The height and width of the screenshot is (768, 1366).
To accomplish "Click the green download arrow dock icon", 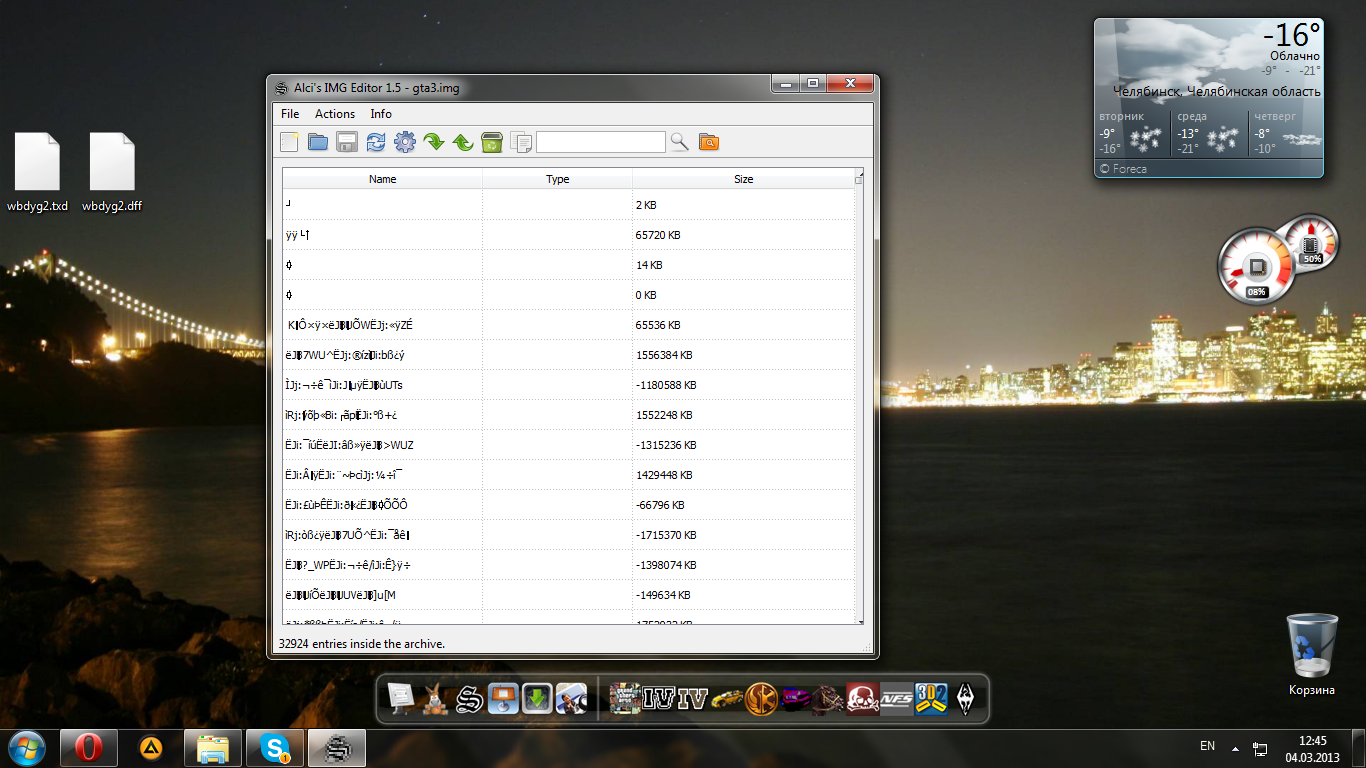I will [537, 698].
